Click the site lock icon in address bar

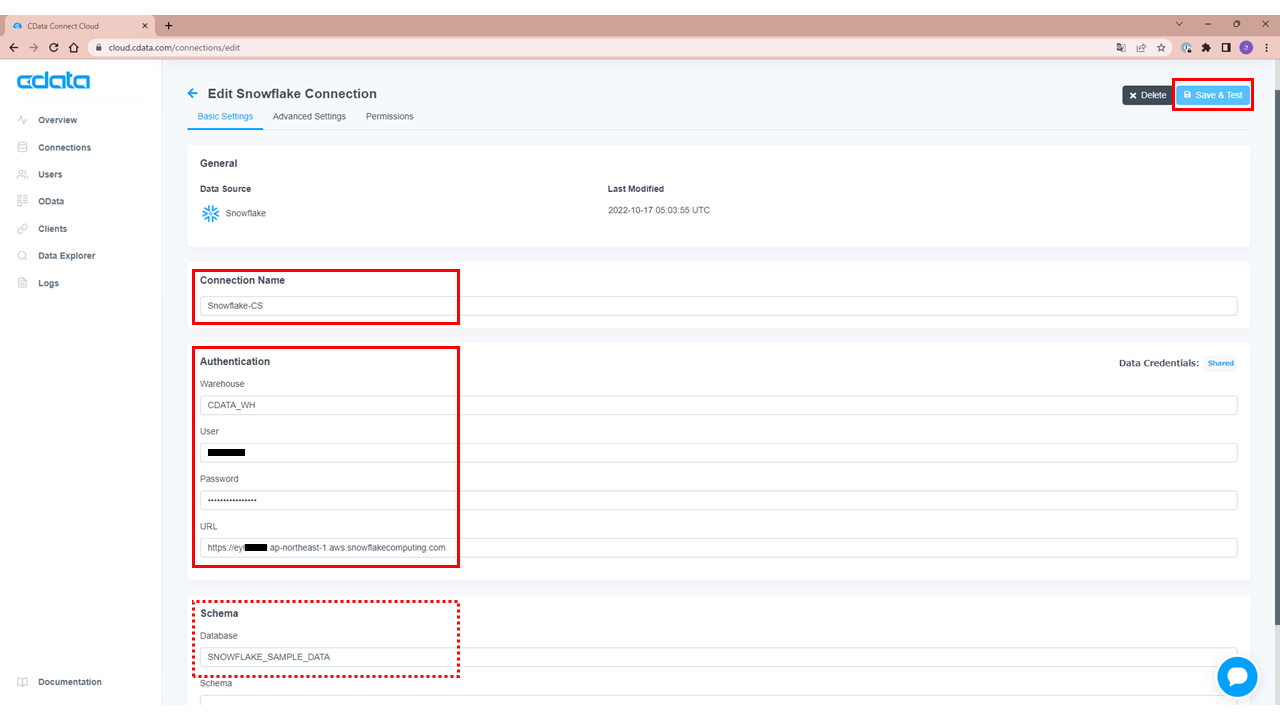click(98, 47)
